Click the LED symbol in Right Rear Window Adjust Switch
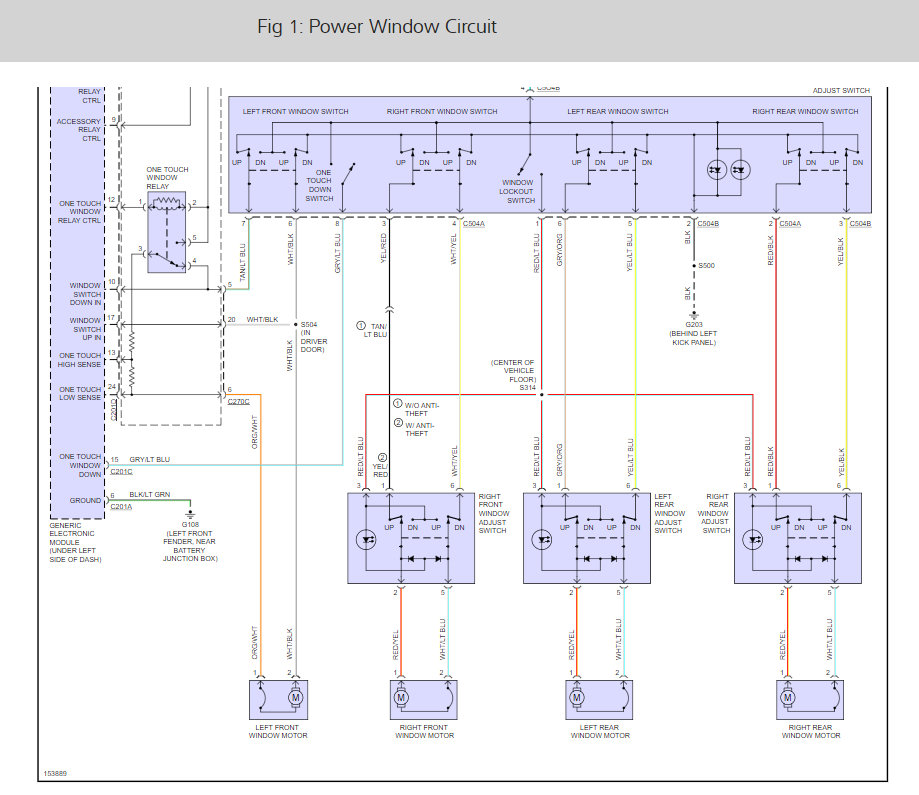 pos(753,539)
